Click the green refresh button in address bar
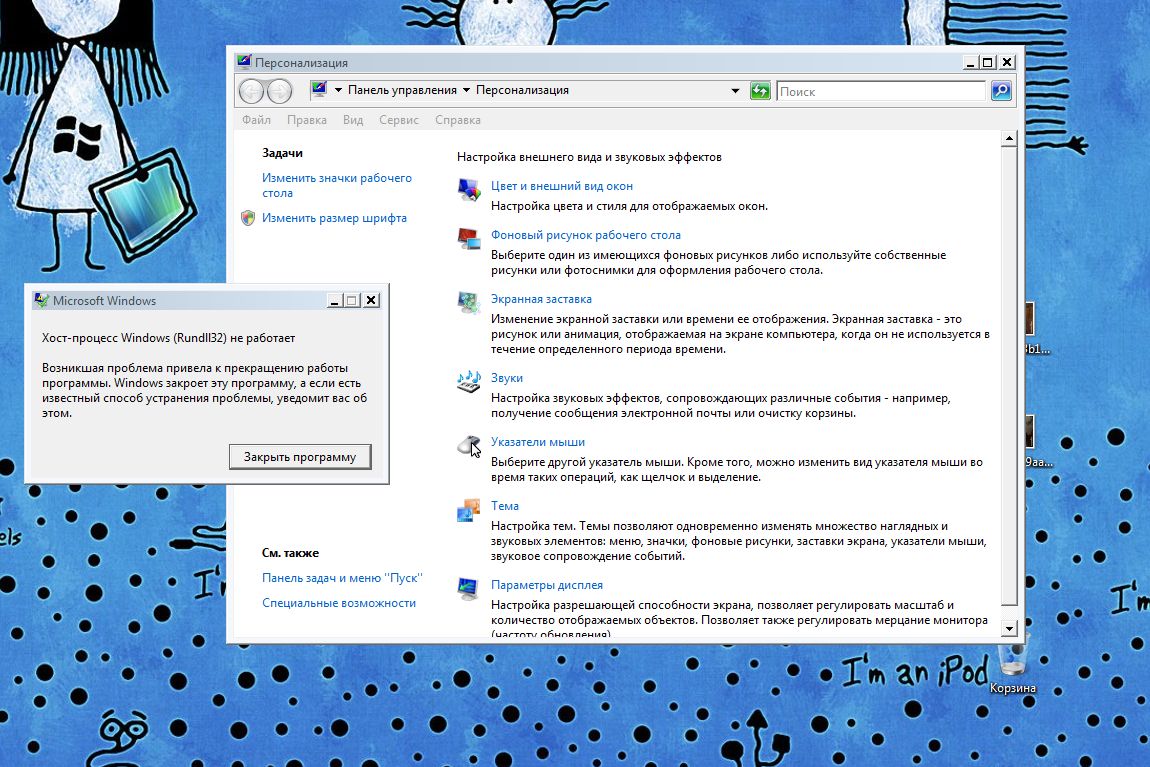The width and height of the screenshot is (1150, 767). [x=760, y=91]
